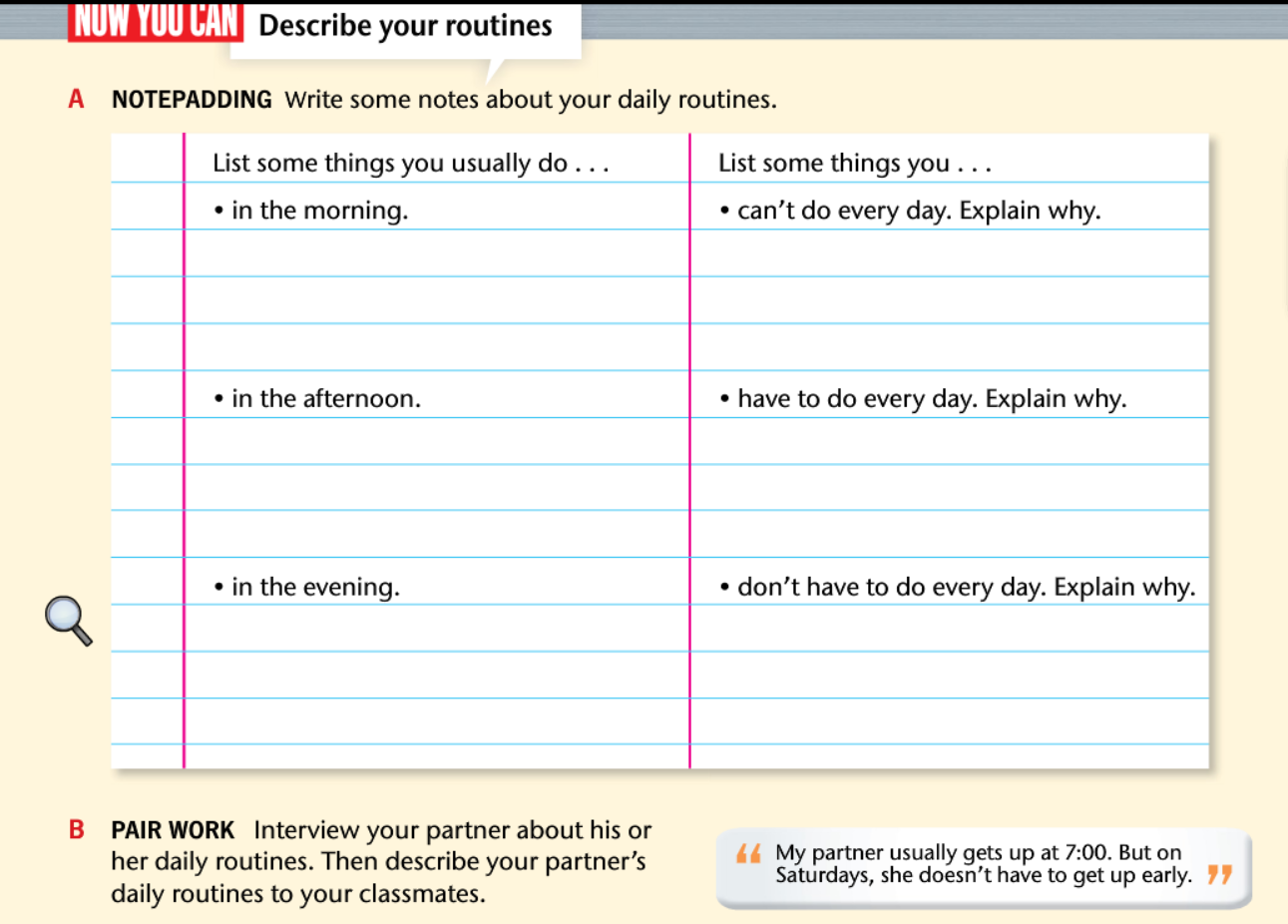Click the red letter A exercise marker

tap(76, 100)
